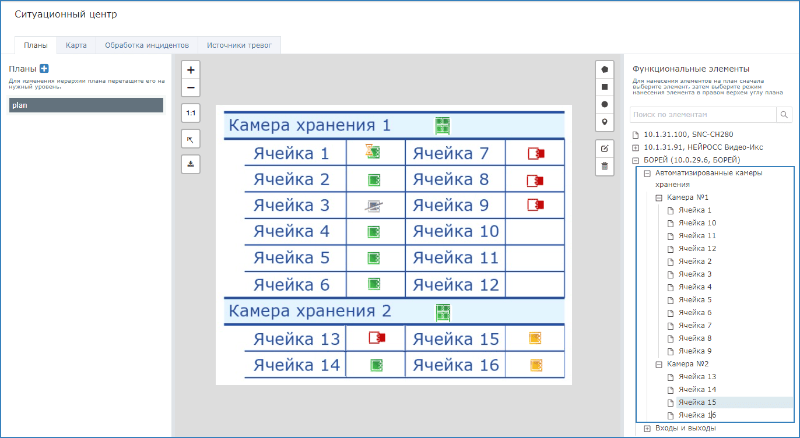Choose the circle drawing mode
The width and height of the screenshot is (800, 438).
pyautogui.click(x=605, y=104)
